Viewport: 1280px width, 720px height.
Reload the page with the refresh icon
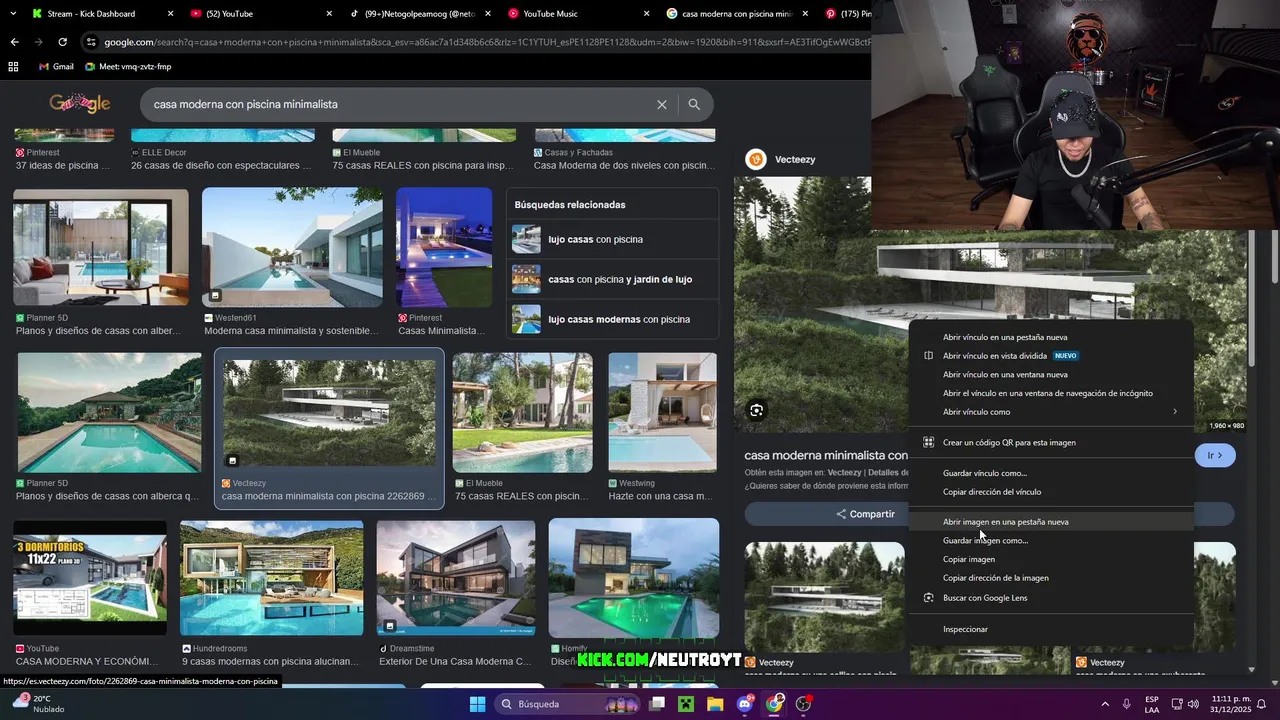62,42
